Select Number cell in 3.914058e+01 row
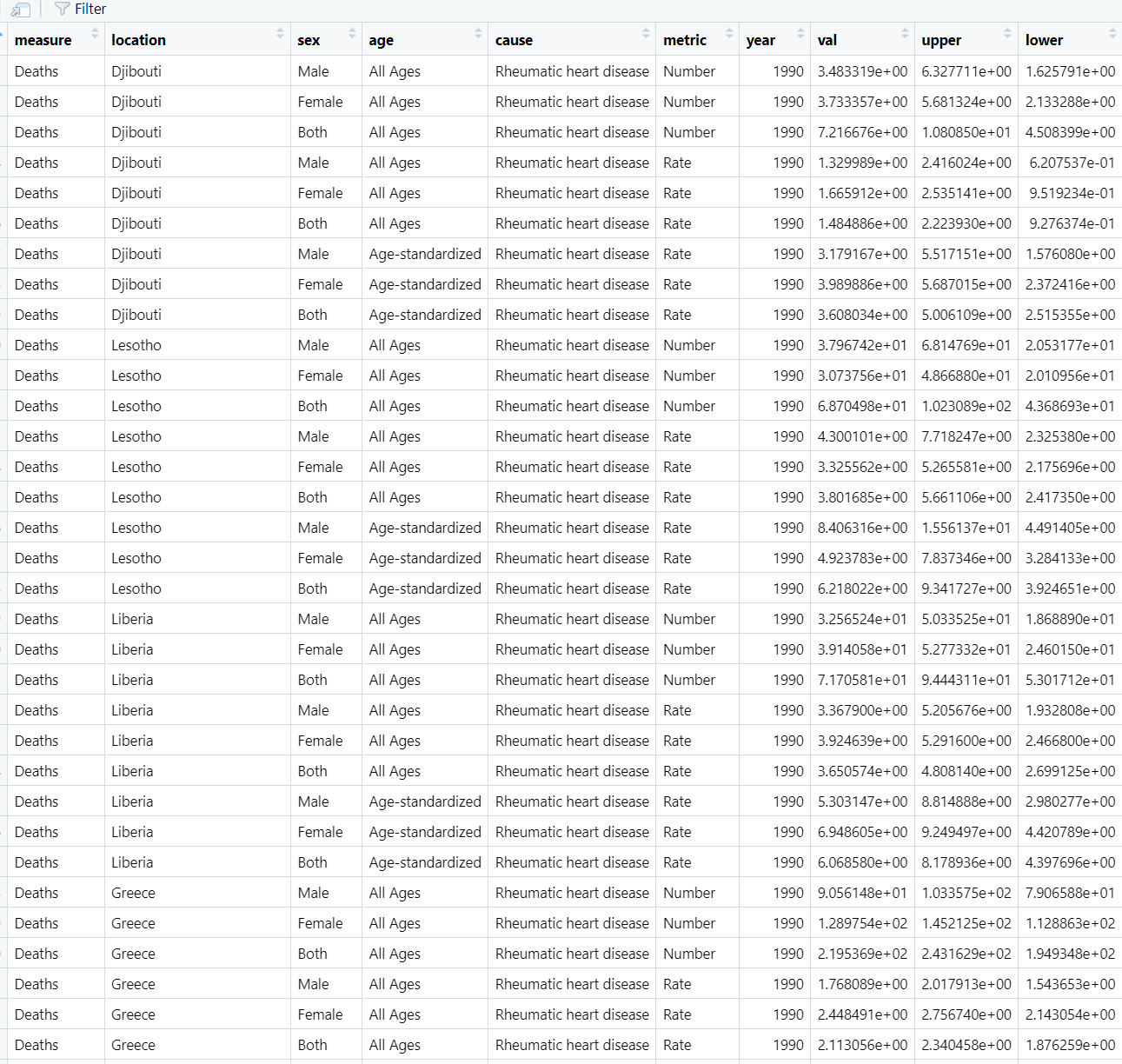The height and width of the screenshot is (1064, 1122). coord(697,649)
